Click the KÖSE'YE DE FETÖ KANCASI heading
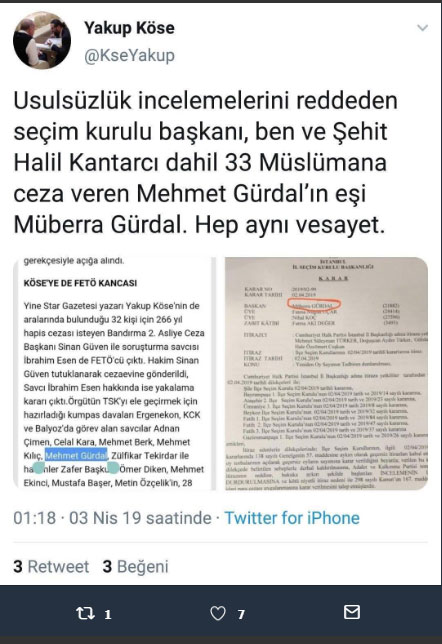 coord(81,283)
